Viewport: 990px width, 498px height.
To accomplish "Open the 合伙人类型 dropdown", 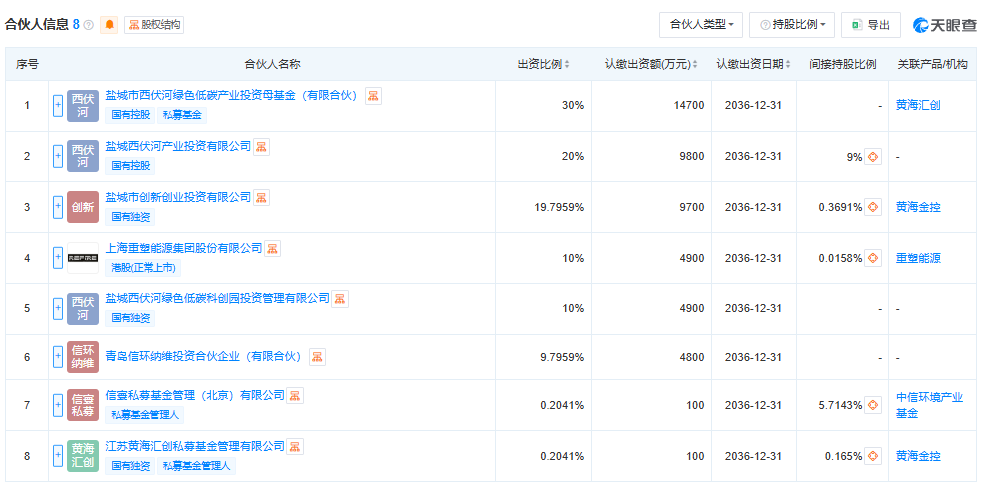I will 701,25.
